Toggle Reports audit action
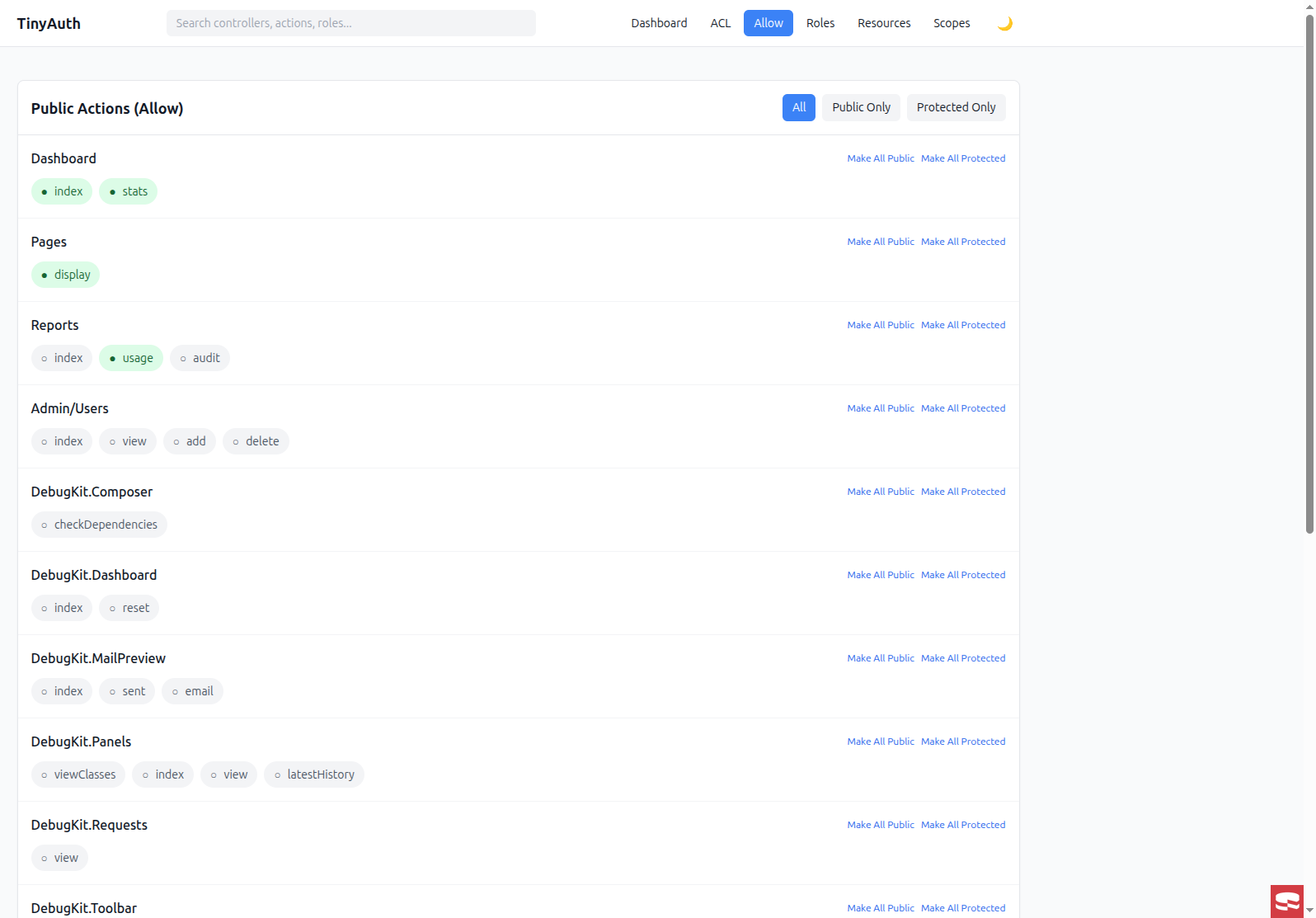 [200, 358]
